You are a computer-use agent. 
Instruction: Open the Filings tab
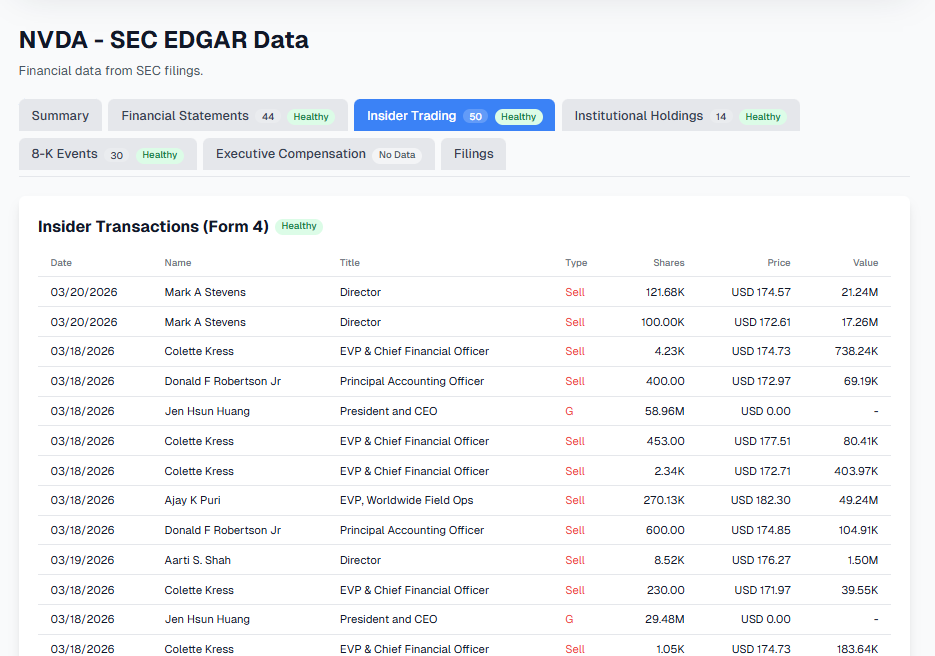pyautogui.click(x=473, y=154)
